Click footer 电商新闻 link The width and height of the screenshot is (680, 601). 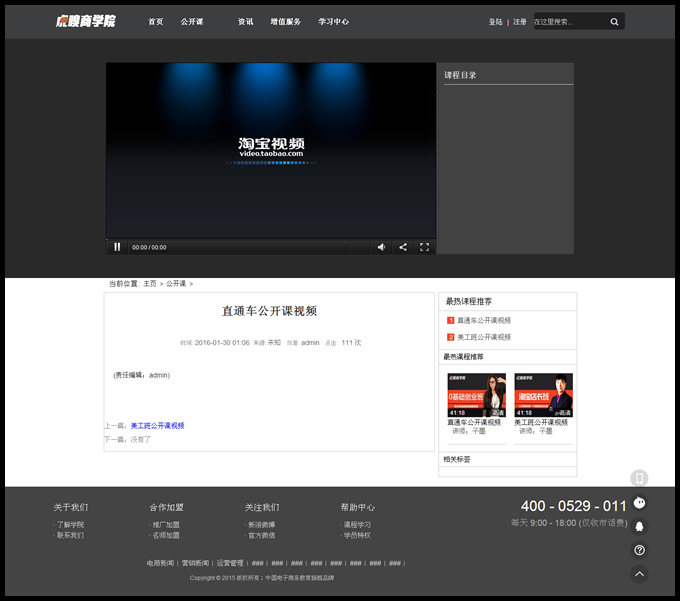coord(160,563)
